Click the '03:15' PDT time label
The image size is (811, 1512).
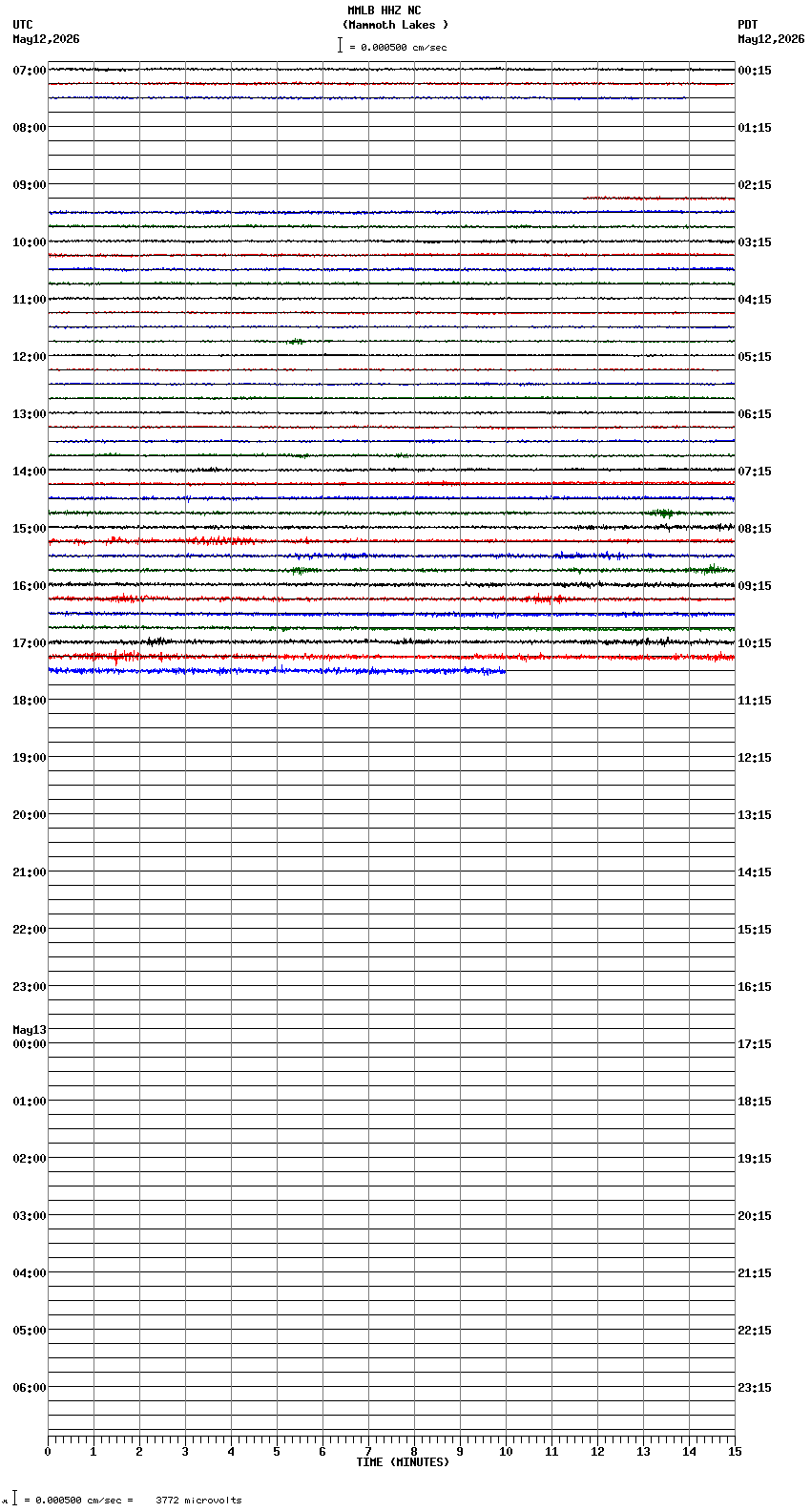pos(755,242)
